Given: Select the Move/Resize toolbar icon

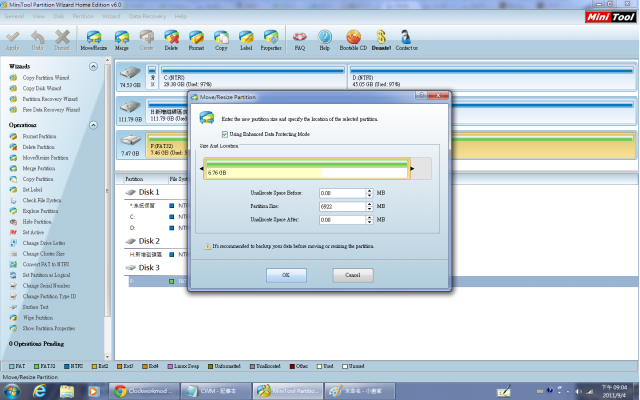Looking at the screenshot, I should pos(93,40).
